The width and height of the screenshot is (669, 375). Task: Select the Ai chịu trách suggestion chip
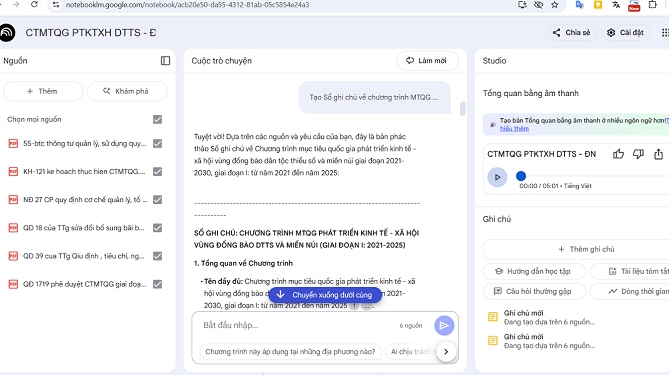(x=412, y=352)
